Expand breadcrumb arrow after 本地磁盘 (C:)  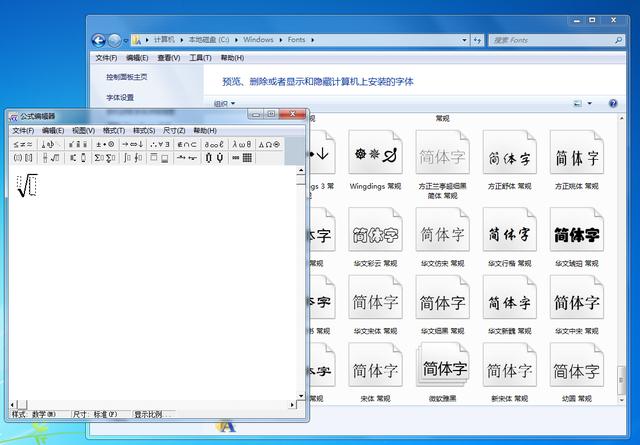[236, 40]
